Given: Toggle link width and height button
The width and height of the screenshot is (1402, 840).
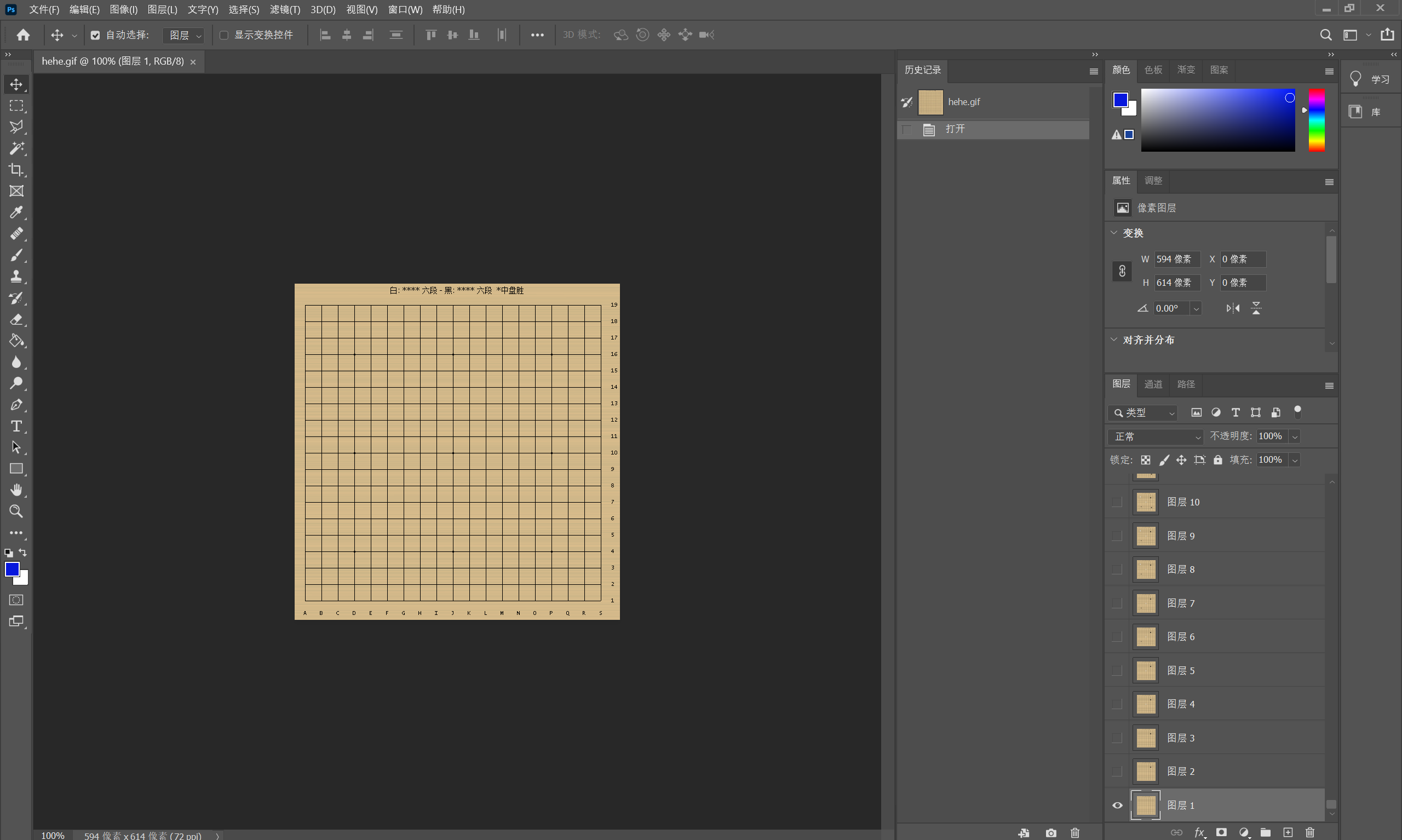Looking at the screenshot, I should [1122, 271].
